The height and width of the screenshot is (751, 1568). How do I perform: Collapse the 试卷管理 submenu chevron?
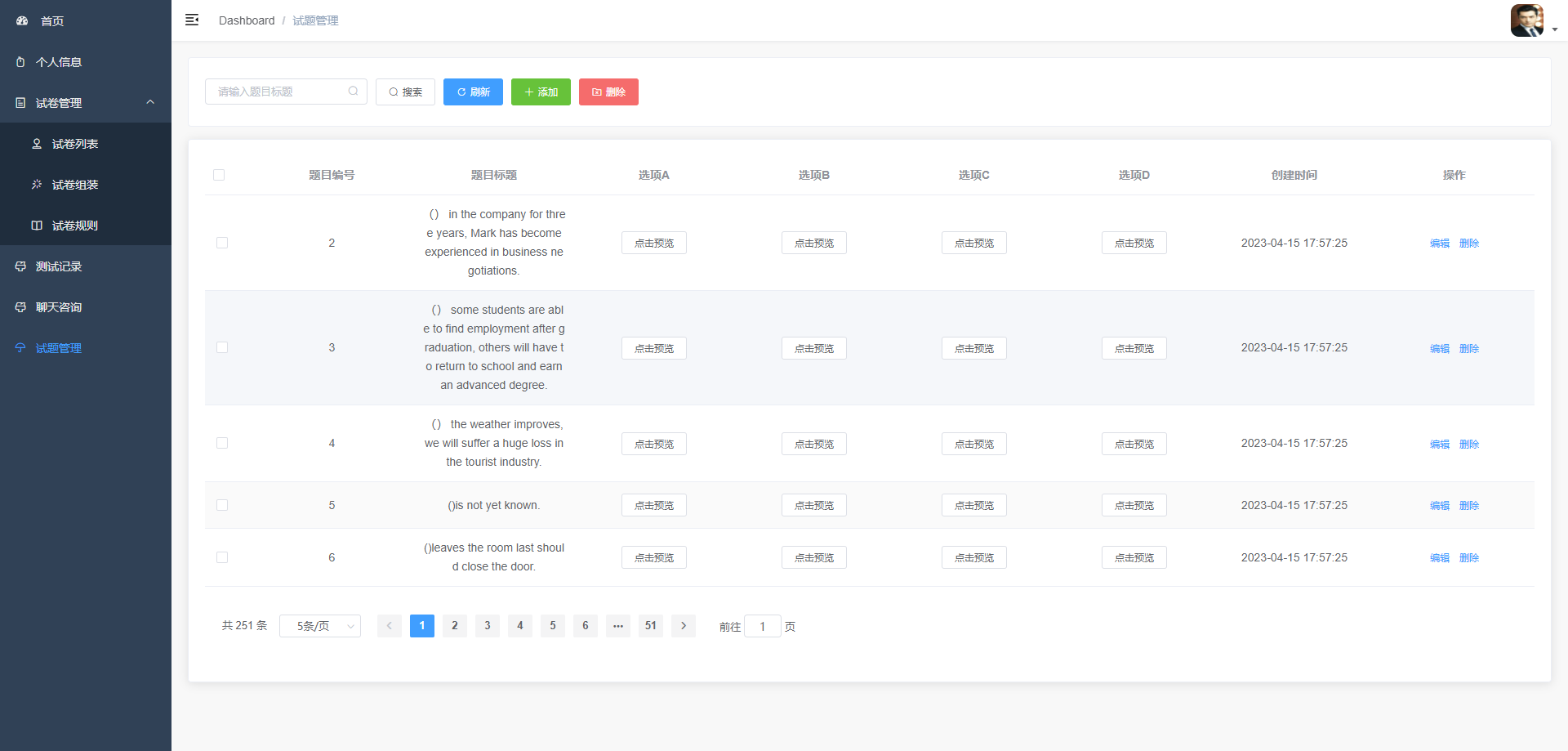150,102
